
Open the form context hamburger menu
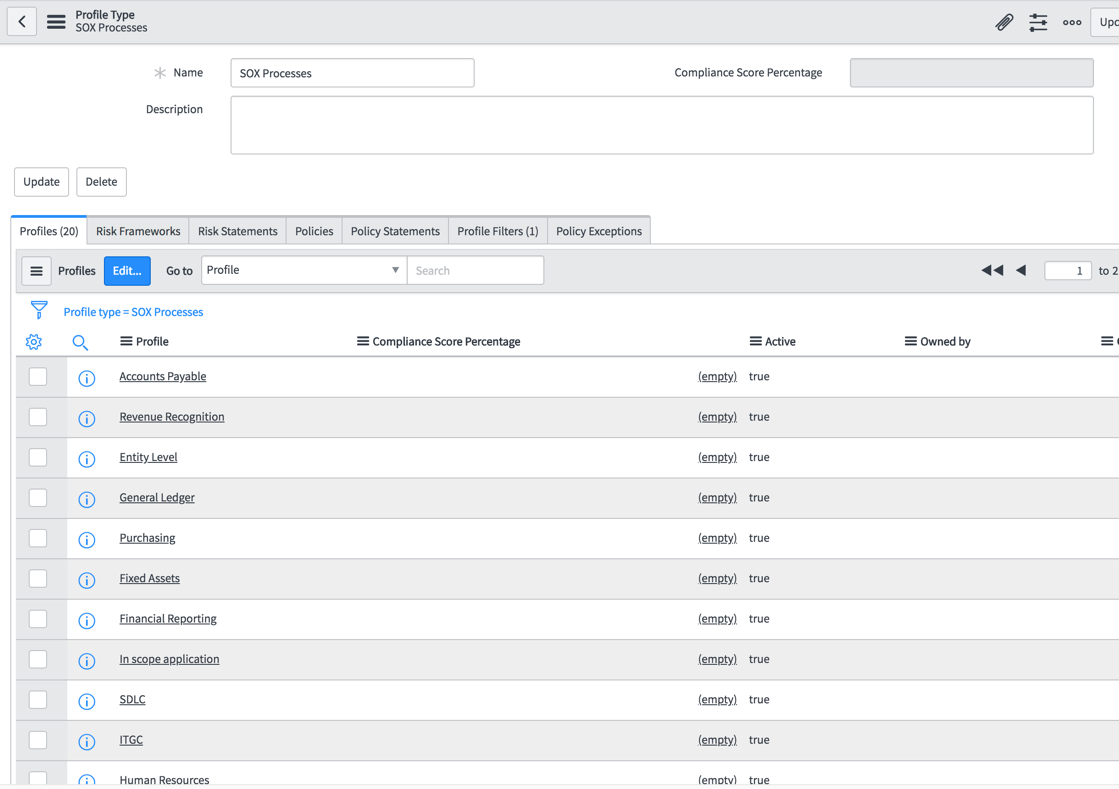click(56, 21)
